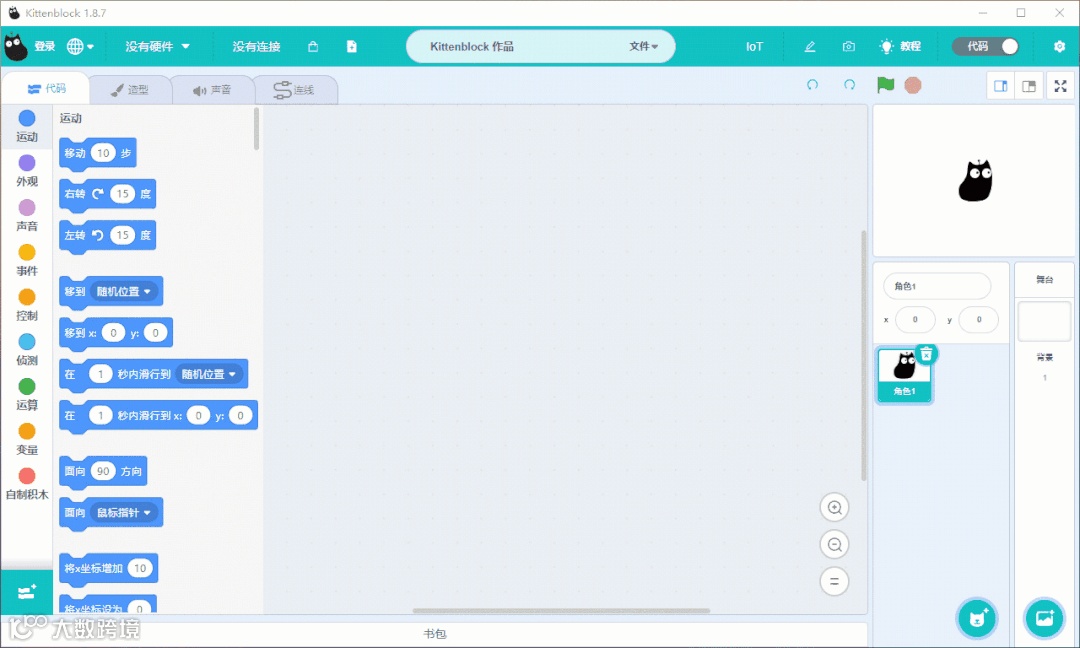This screenshot has width=1080, height=648.
Task: Select the 运算 operators category
Action: click(x=27, y=395)
